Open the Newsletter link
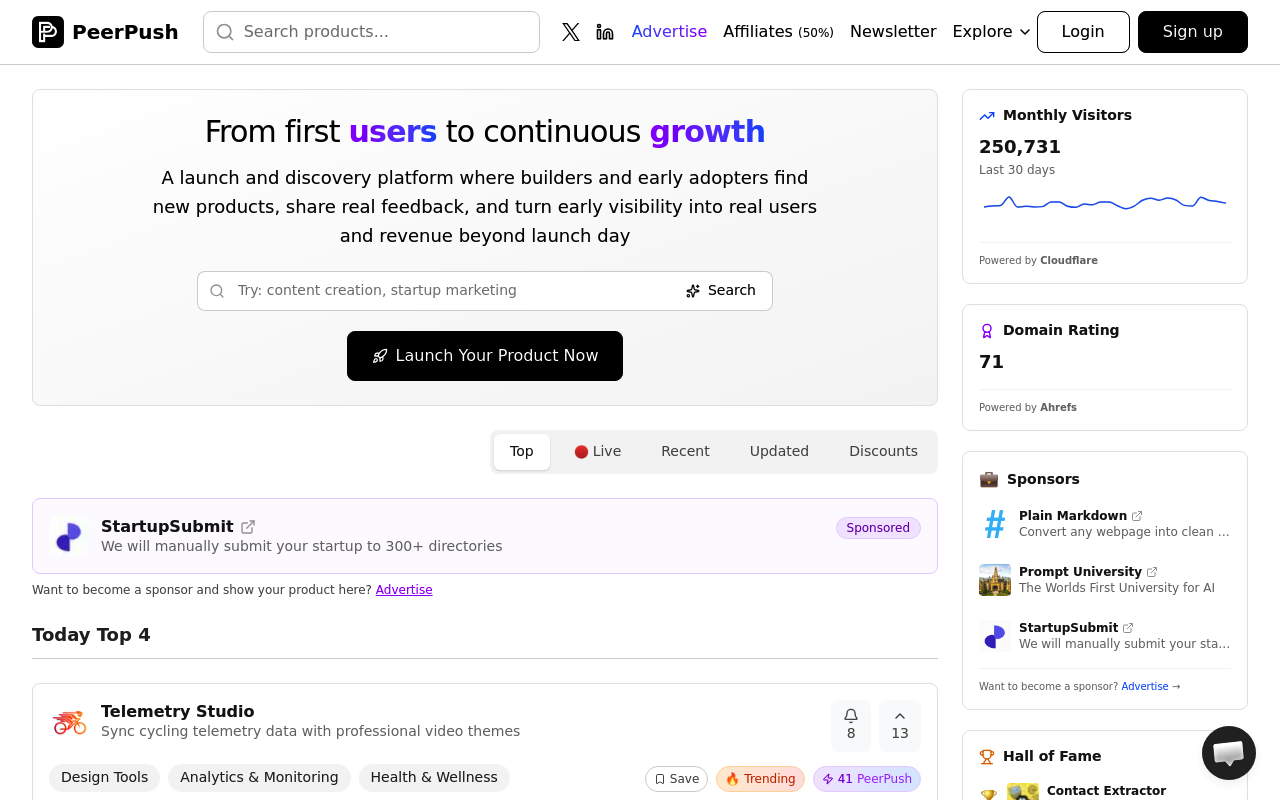 pyautogui.click(x=893, y=32)
